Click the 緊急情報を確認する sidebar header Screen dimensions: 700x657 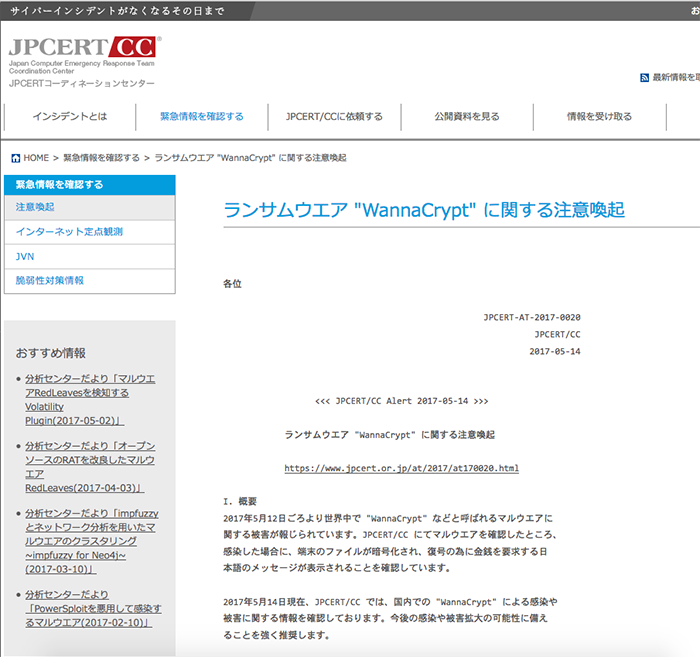(x=90, y=185)
